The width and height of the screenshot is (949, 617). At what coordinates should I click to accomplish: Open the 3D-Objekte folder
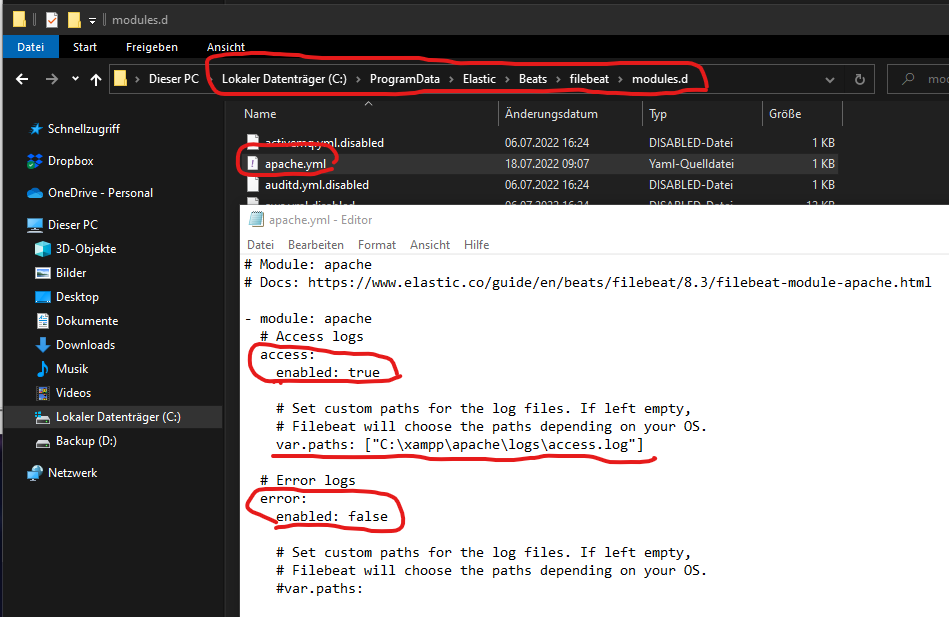(x=85, y=249)
